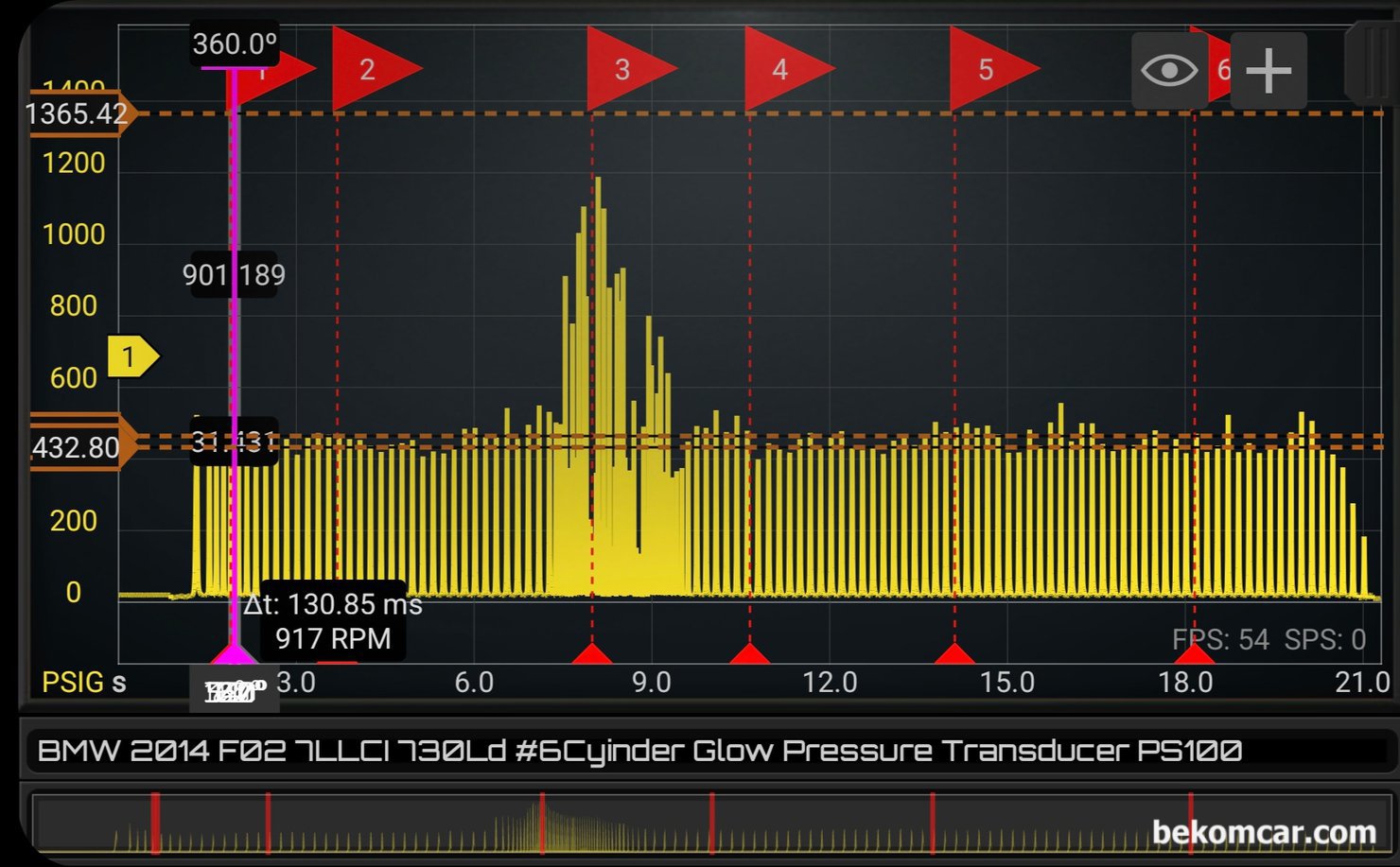Click the SPS: 0 readout
Viewport: 1400px width, 867px height.
(x=1325, y=640)
